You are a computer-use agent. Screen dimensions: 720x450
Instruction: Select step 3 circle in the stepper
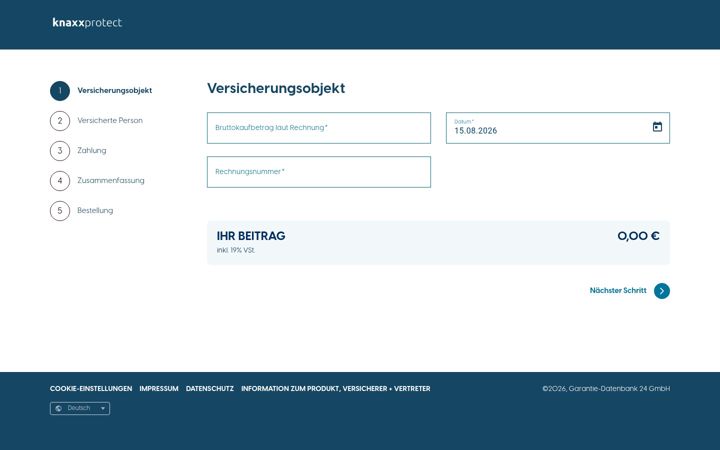pyautogui.click(x=60, y=151)
